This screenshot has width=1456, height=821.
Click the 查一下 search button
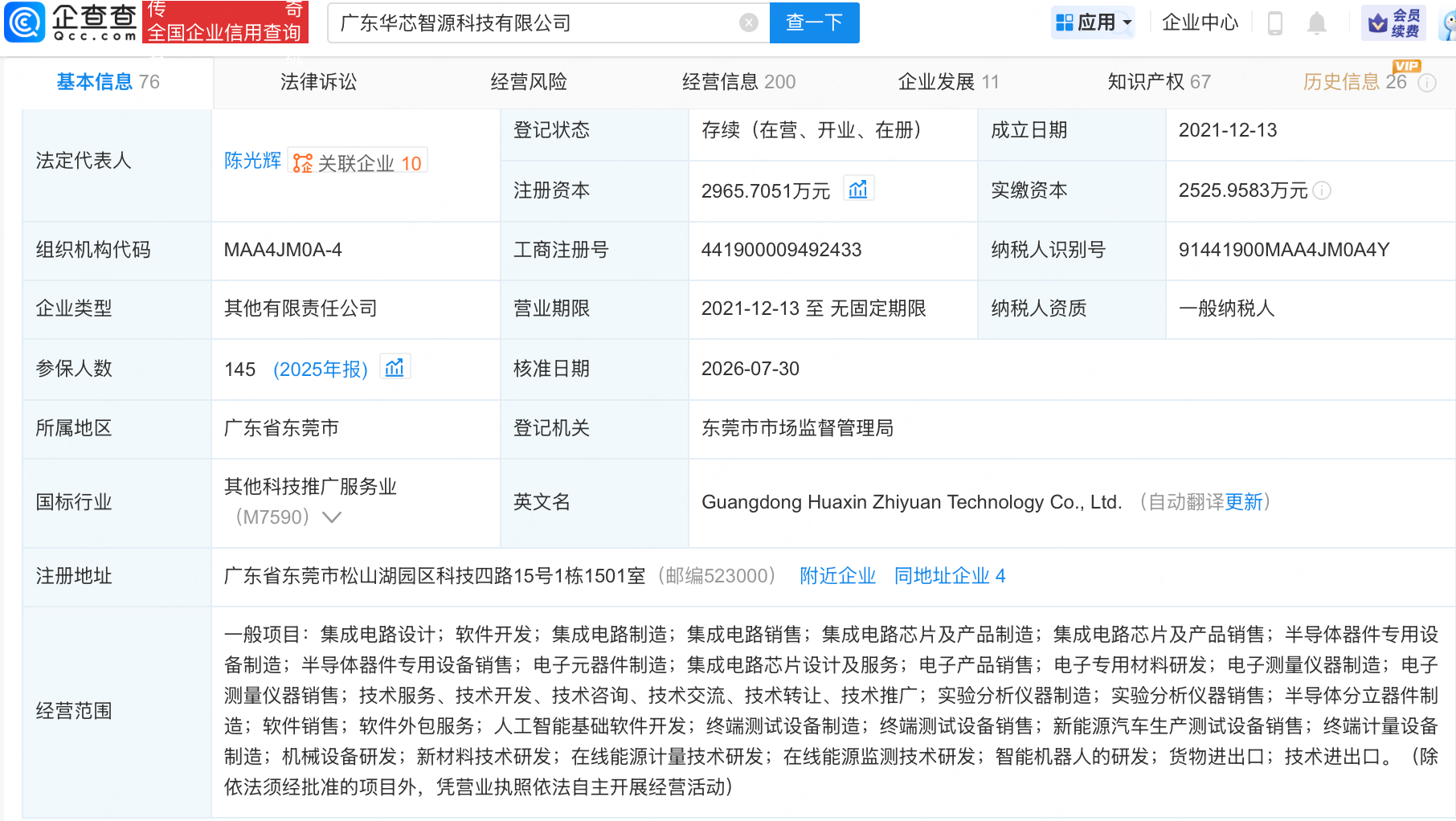pyautogui.click(x=814, y=22)
